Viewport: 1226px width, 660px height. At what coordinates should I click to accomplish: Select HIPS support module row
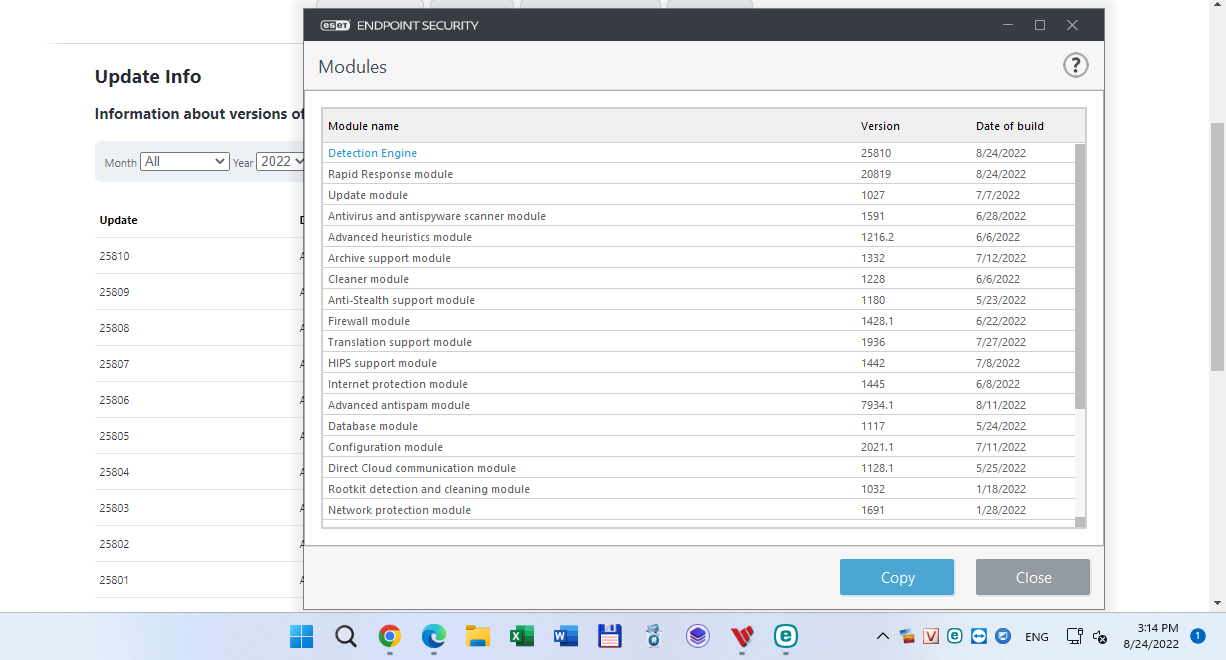tap(699, 363)
